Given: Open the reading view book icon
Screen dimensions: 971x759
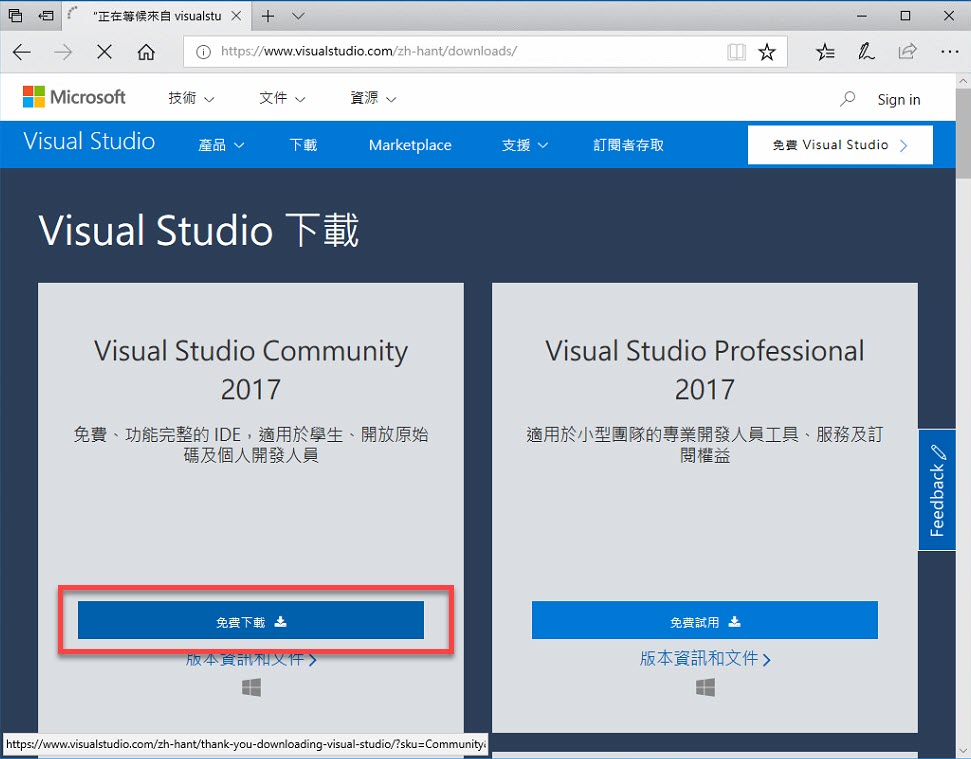Looking at the screenshot, I should pos(736,51).
